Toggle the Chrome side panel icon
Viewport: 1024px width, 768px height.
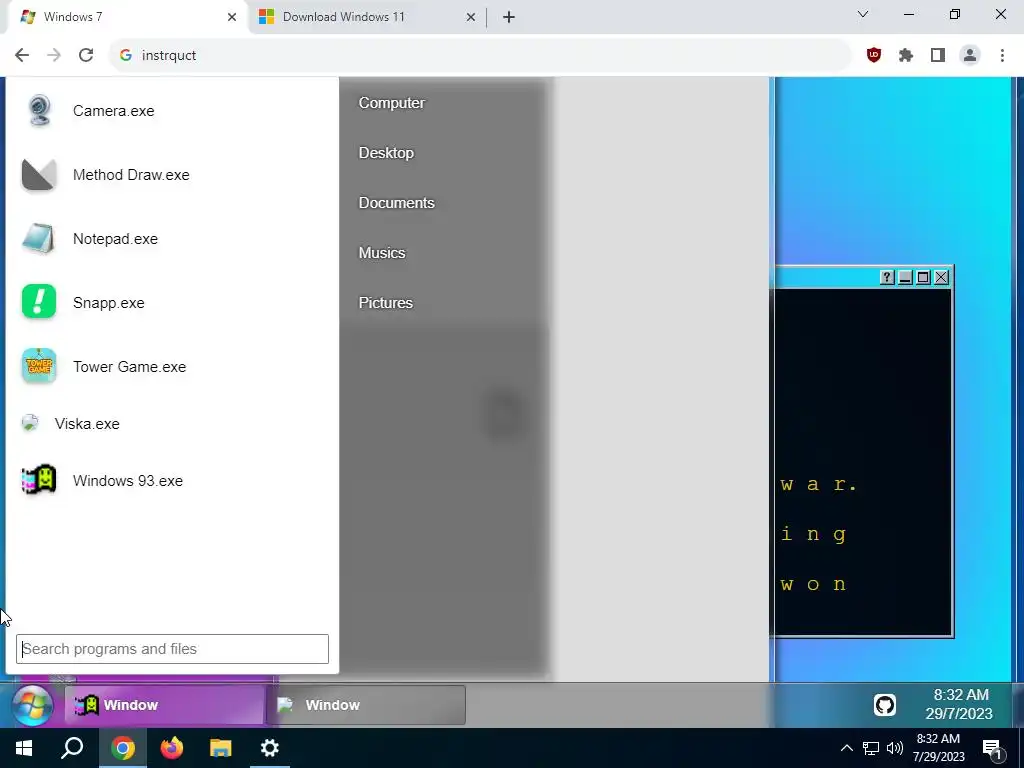coord(938,55)
